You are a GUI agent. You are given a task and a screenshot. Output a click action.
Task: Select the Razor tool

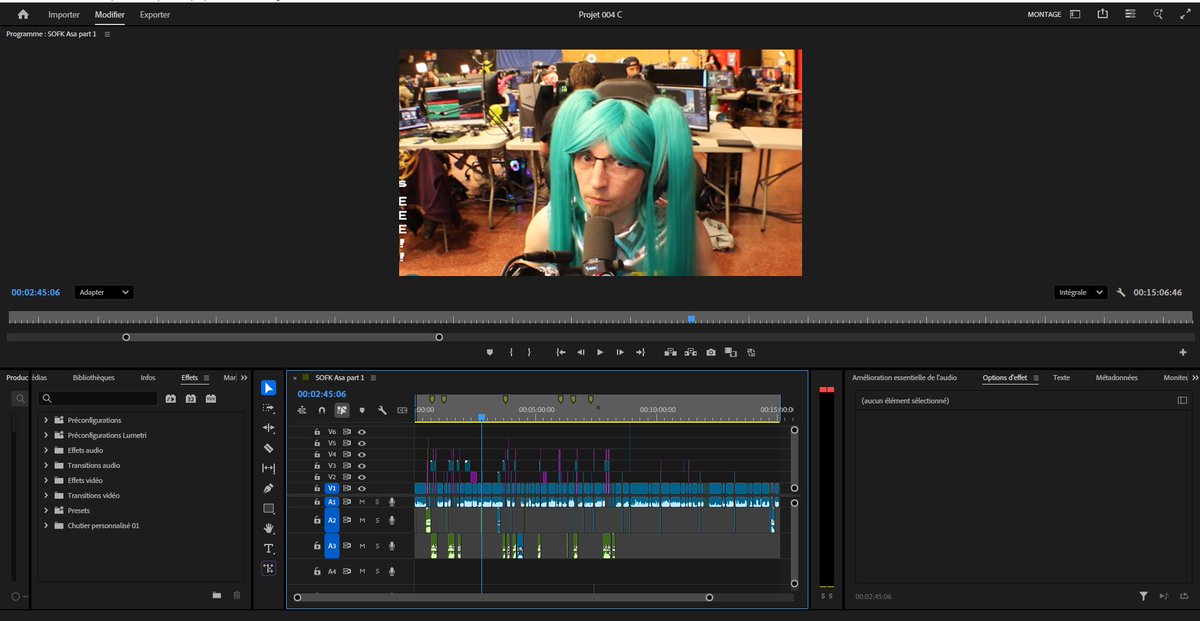(269, 448)
